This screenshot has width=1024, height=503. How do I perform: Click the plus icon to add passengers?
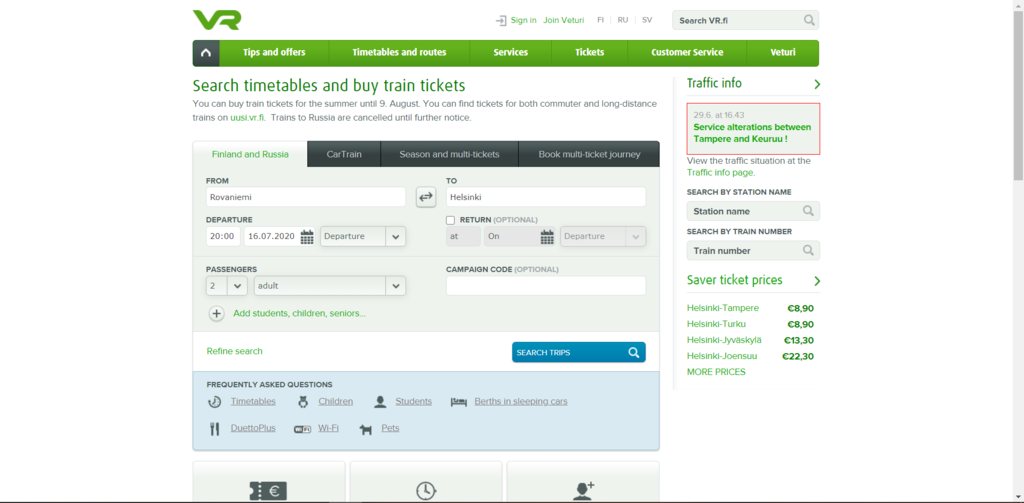pyautogui.click(x=217, y=314)
